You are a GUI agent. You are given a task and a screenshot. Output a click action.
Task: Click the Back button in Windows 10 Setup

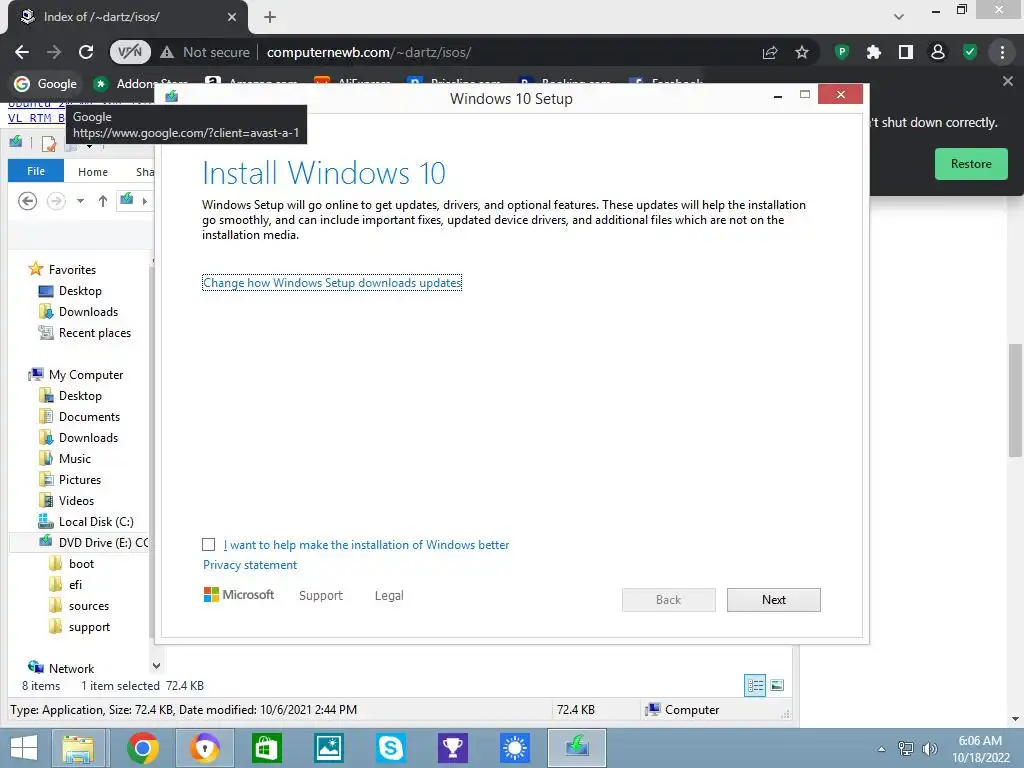click(x=669, y=600)
